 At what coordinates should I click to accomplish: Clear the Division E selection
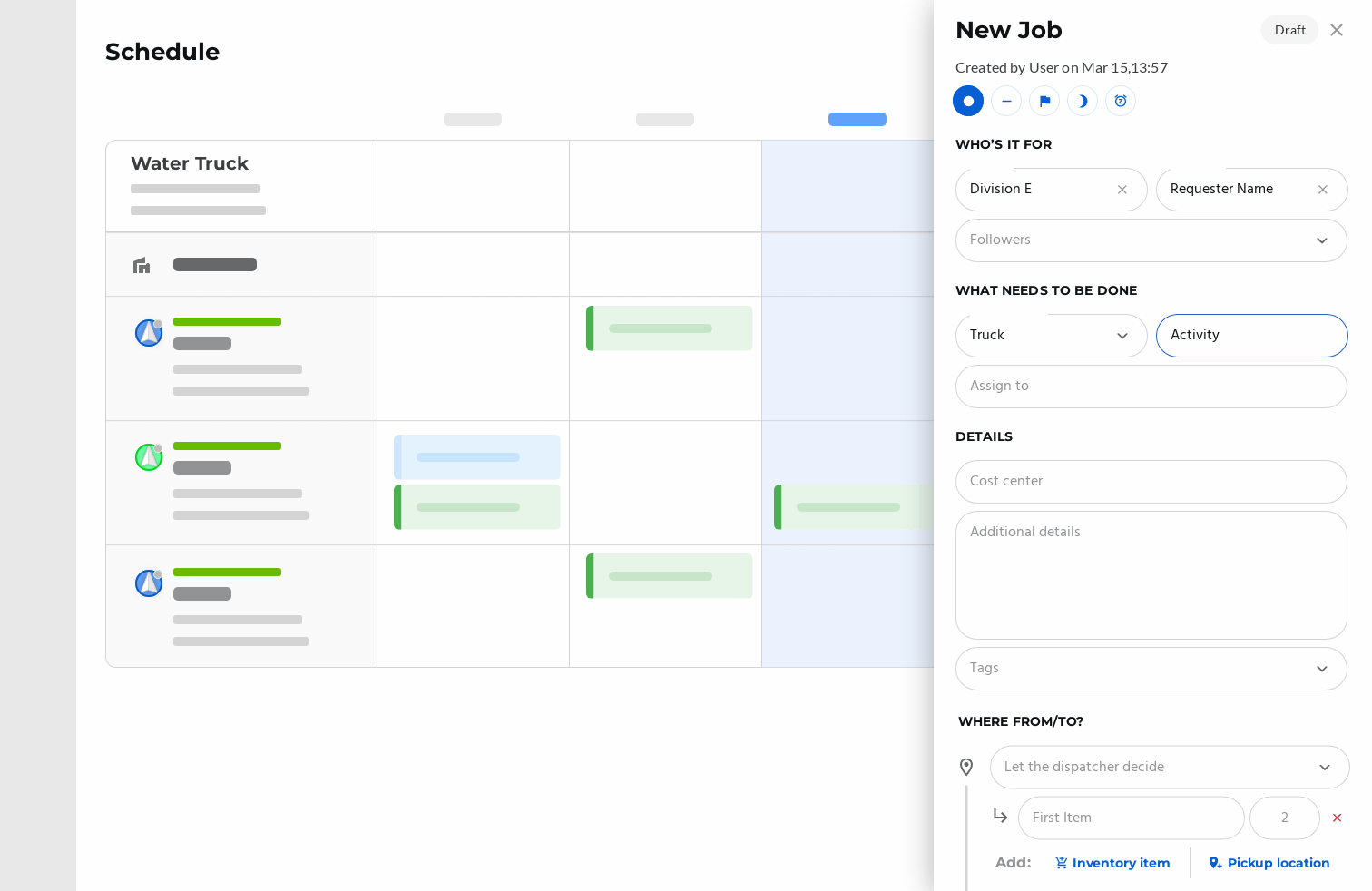tap(1122, 190)
